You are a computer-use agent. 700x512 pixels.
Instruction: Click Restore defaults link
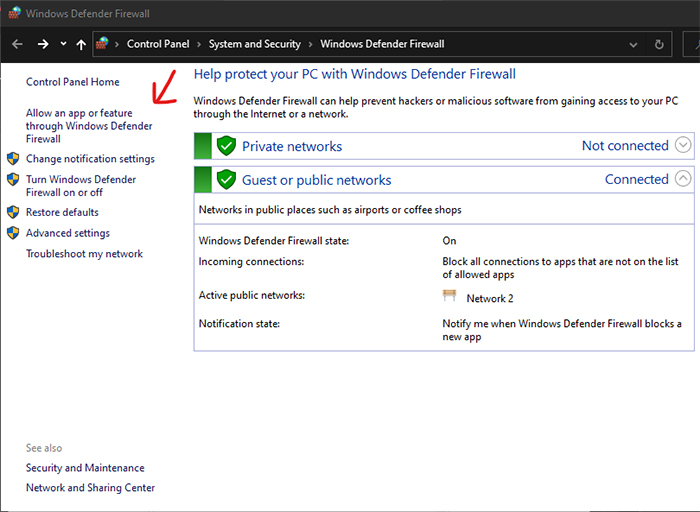click(62, 212)
